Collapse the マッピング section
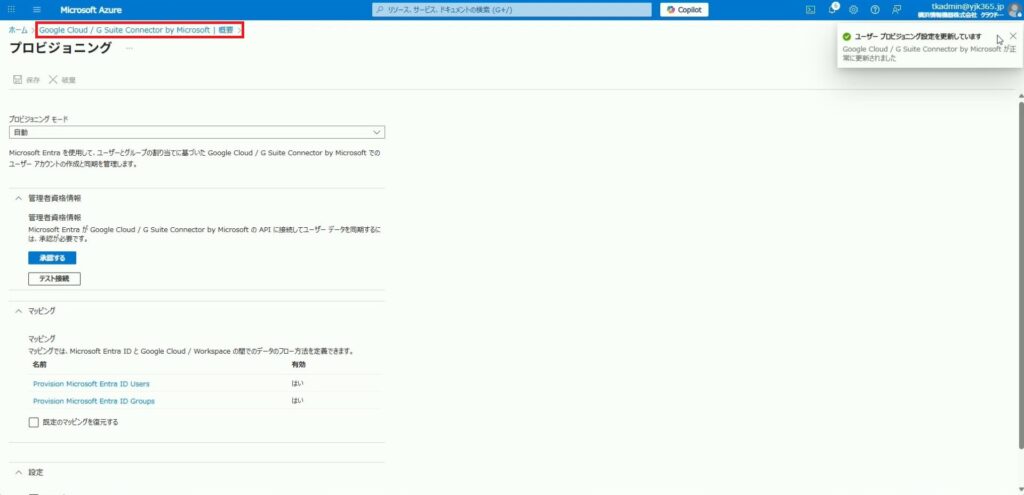The height and width of the screenshot is (495, 1024). (18, 311)
